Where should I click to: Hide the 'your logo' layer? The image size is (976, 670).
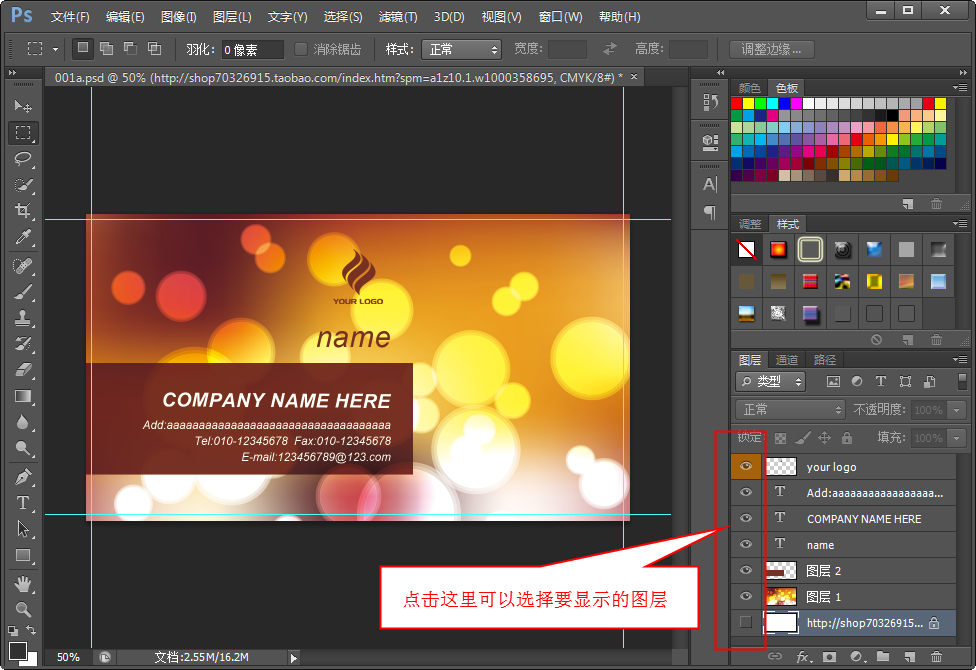[745, 466]
